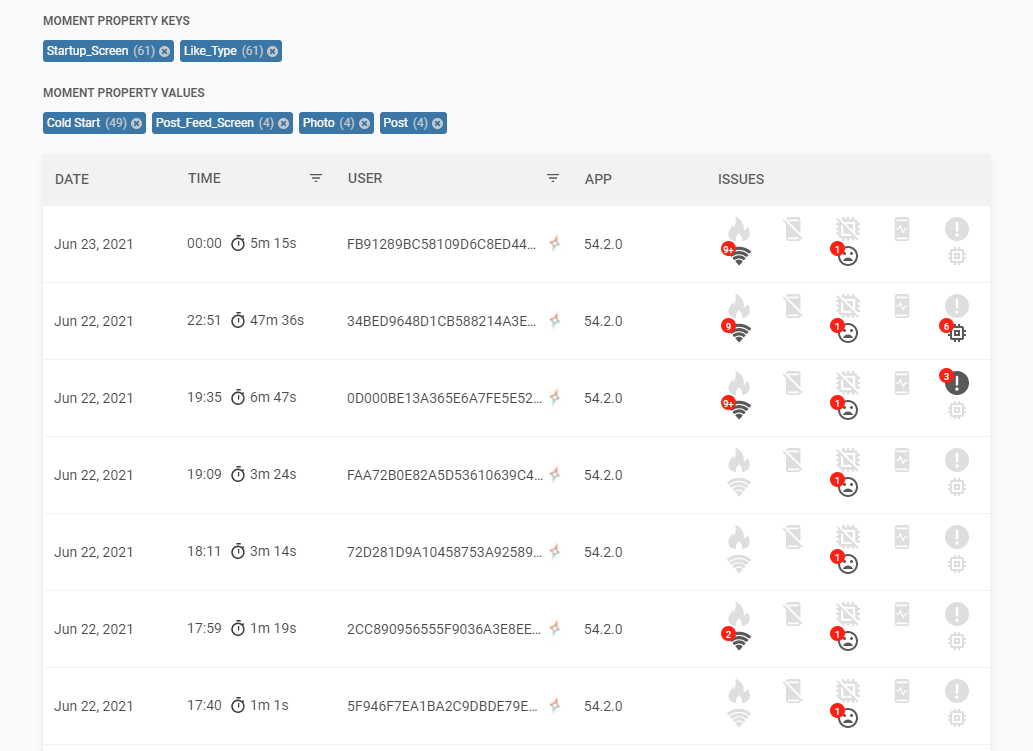The width and height of the screenshot is (1033, 751).
Task: Select the Cold Start (49) value chip label
Action: tap(86, 123)
